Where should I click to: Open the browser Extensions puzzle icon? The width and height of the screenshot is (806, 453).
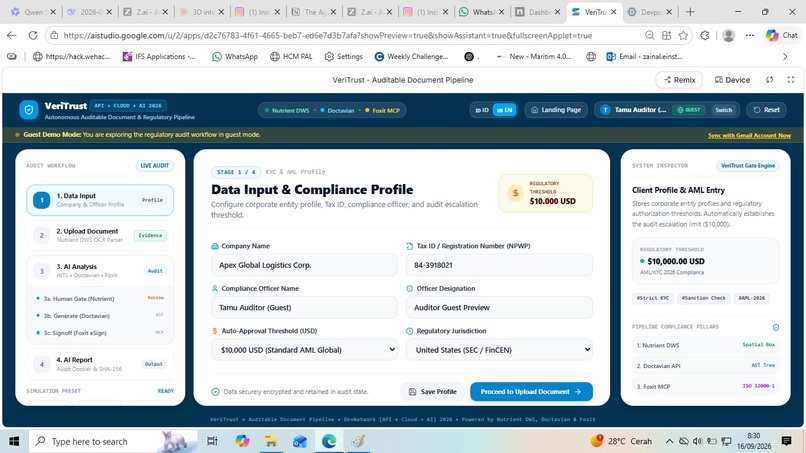point(705,35)
